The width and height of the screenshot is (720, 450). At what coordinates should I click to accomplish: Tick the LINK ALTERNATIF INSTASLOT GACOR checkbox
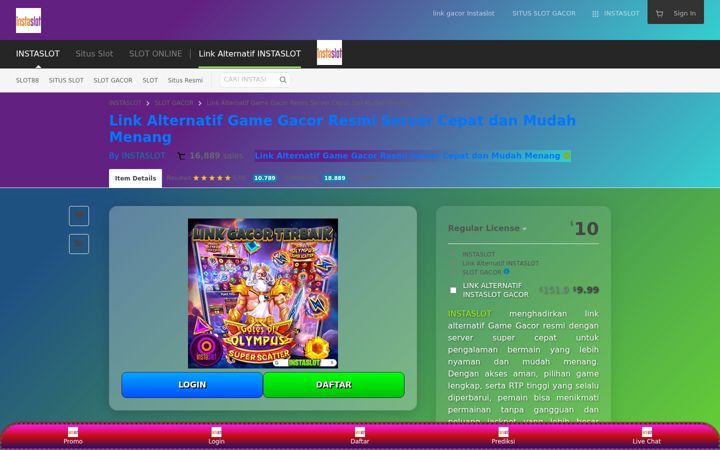pyautogui.click(x=453, y=290)
